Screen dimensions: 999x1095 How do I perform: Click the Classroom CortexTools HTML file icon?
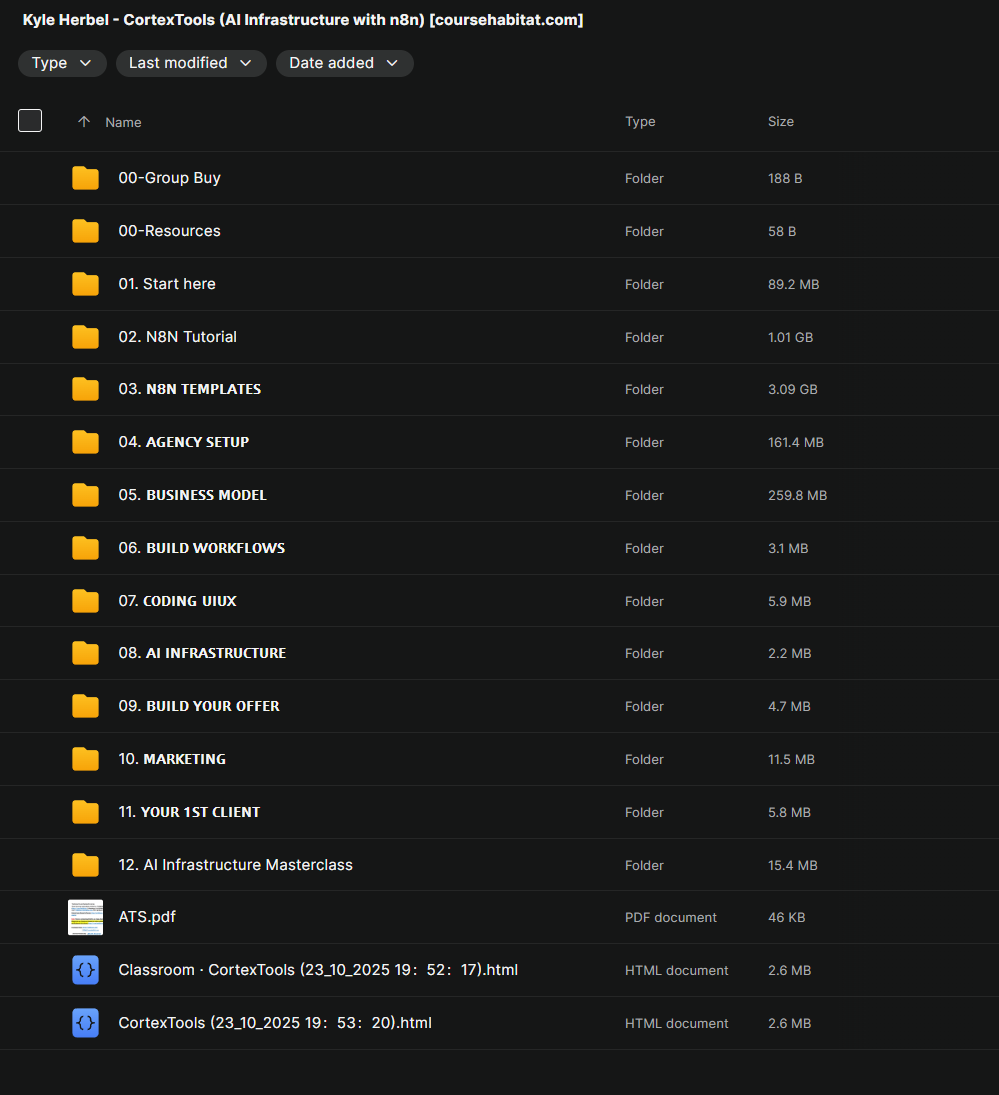click(85, 970)
